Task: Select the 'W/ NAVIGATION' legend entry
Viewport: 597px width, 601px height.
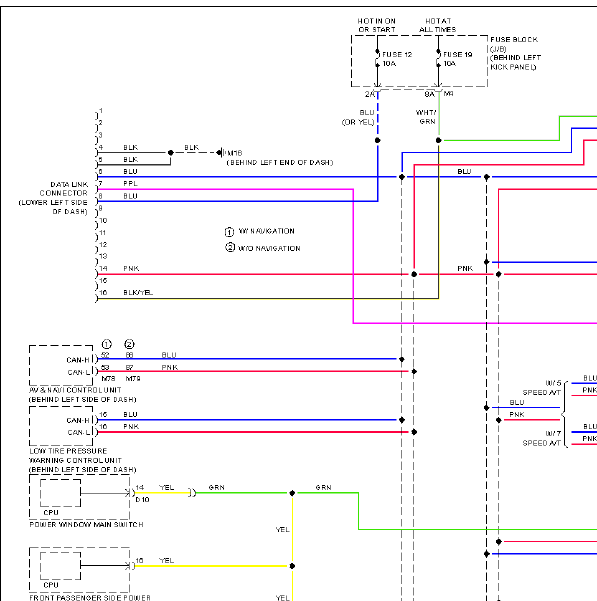Action: point(260,232)
